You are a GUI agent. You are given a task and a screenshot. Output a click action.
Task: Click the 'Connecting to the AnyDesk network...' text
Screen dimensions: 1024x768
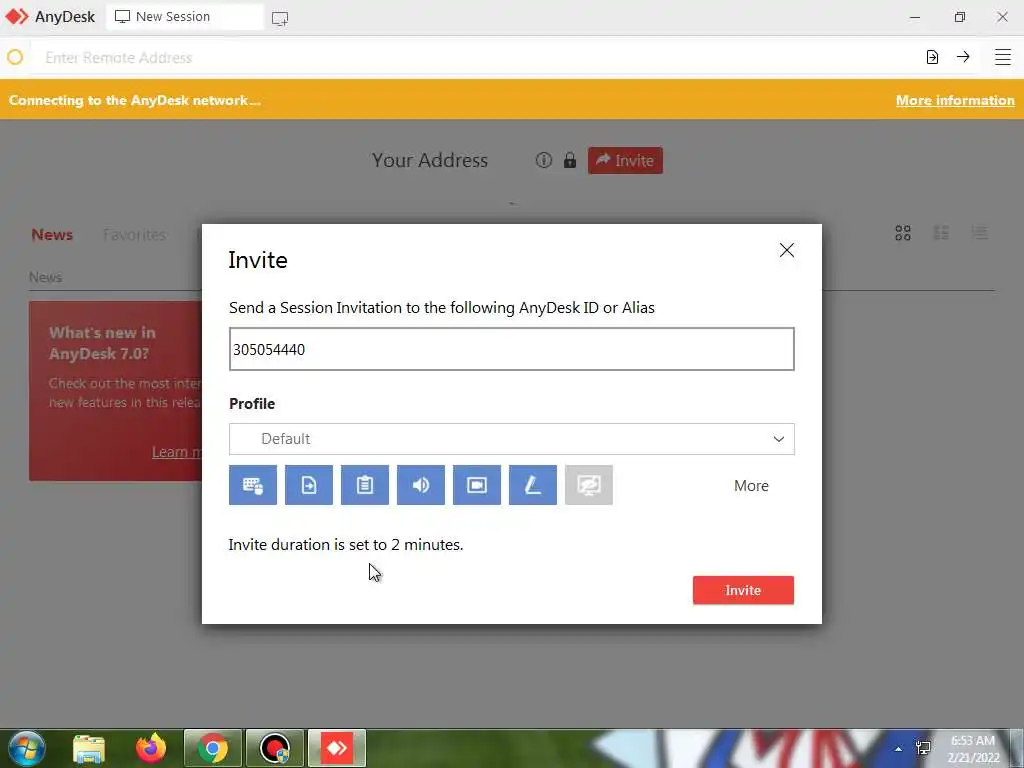click(x=135, y=101)
